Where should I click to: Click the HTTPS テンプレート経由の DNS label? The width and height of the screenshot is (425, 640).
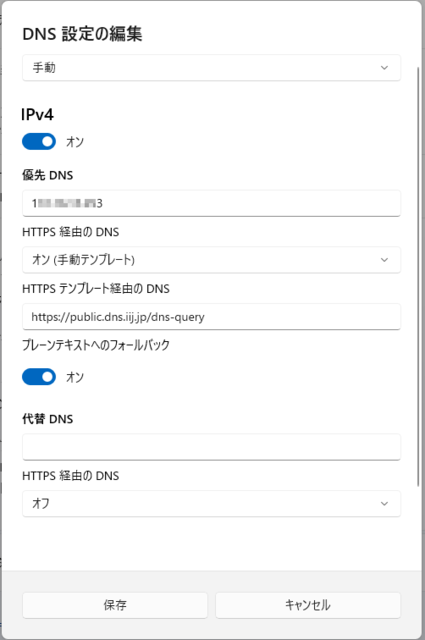click(96, 289)
